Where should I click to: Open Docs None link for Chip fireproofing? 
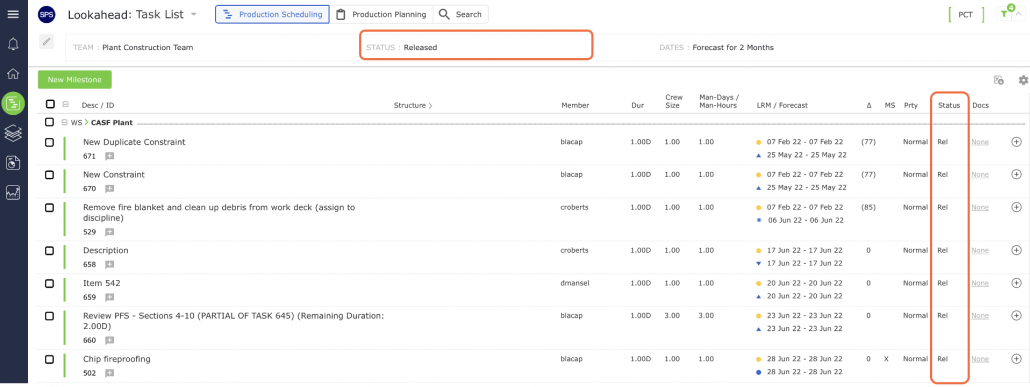point(979,359)
